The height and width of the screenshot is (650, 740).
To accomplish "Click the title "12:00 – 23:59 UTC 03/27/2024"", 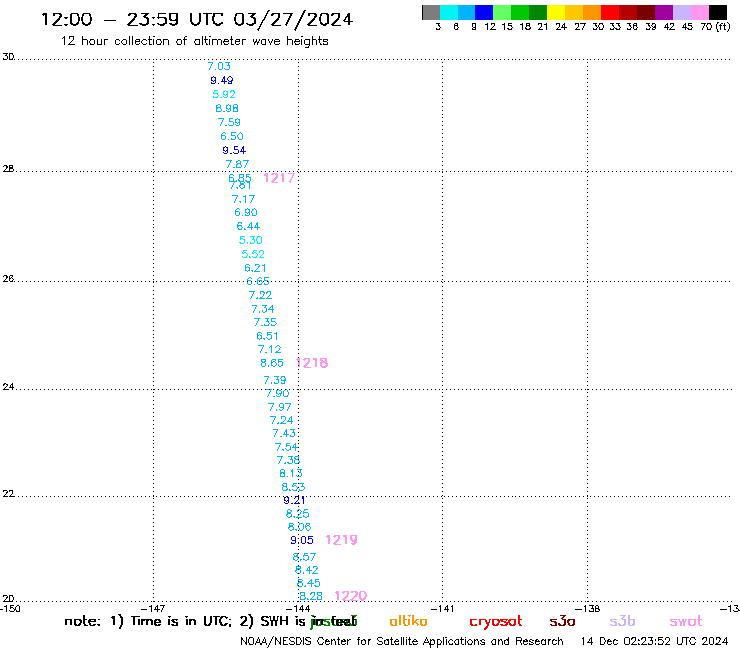I will point(197,19).
